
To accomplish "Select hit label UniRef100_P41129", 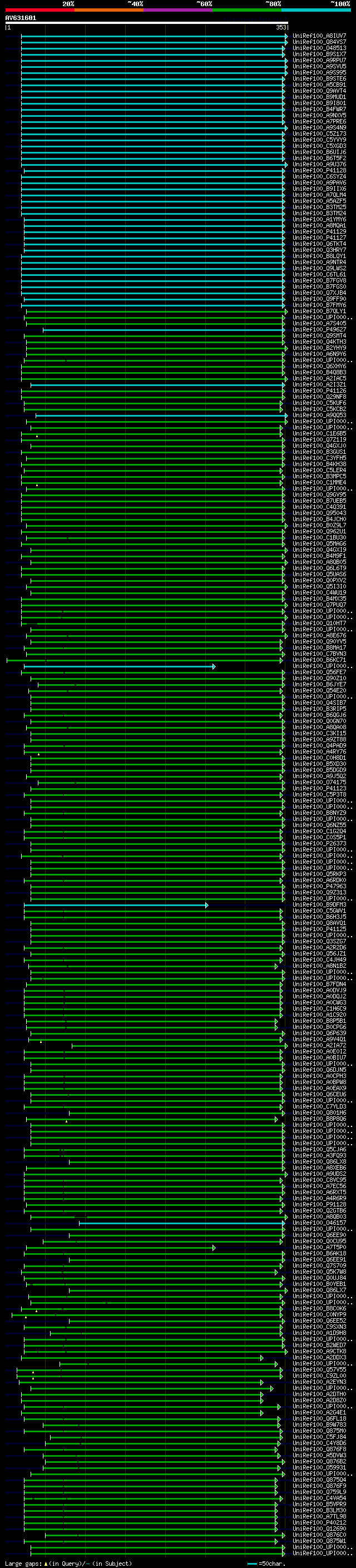I will tap(319, 232).
